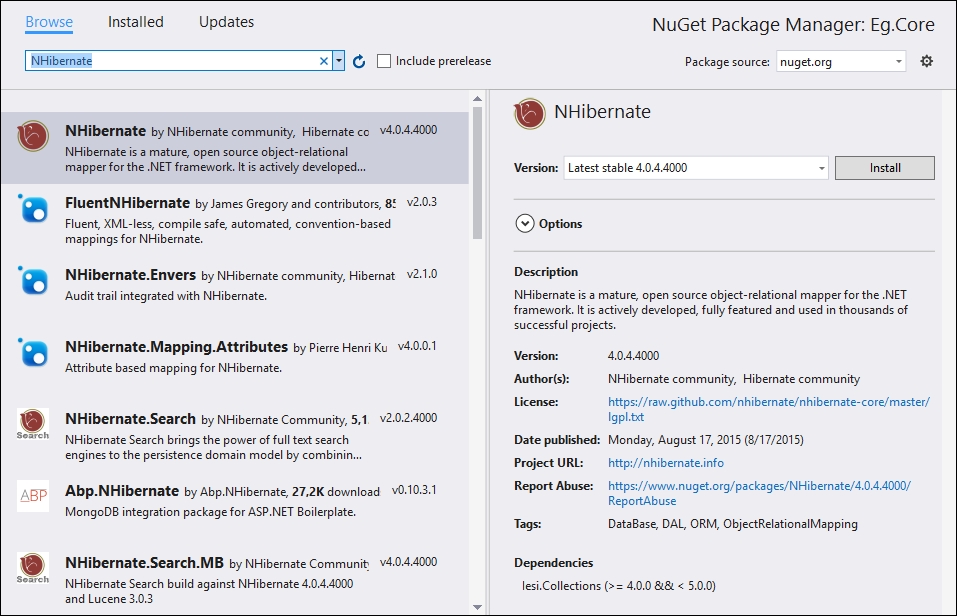Viewport: 957px width, 616px height.
Task: Click the Description heading
Action: point(546,272)
